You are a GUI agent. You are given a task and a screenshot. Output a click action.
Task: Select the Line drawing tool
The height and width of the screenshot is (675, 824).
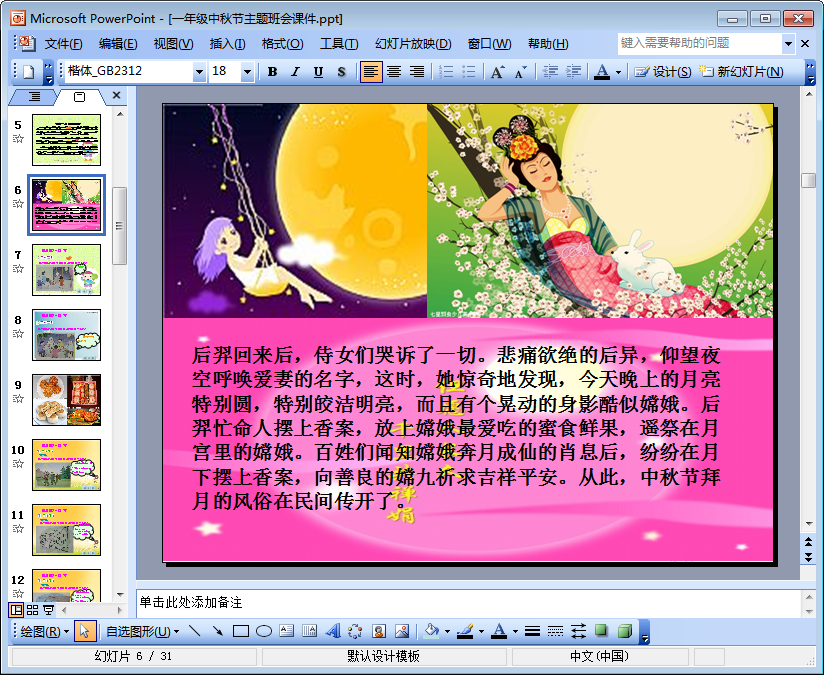pos(194,631)
